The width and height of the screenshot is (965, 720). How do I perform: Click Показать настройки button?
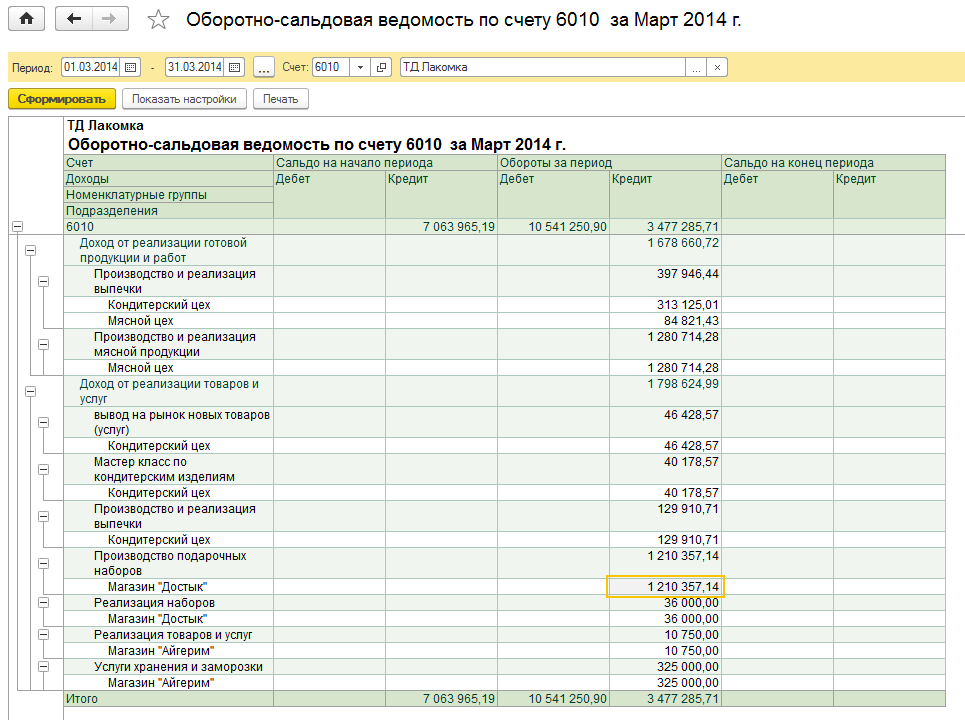(184, 99)
